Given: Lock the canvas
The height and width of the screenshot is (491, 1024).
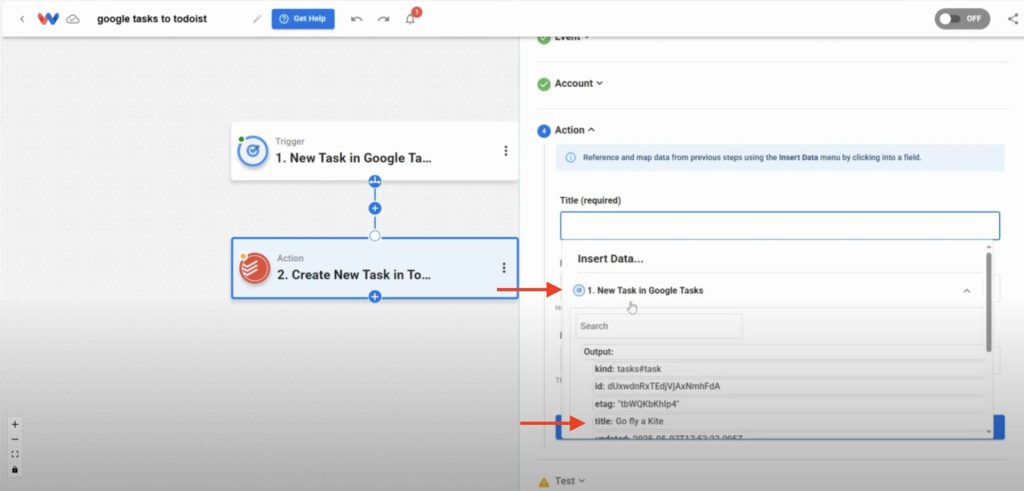Looking at the screenshot, I should coord(15,469).
